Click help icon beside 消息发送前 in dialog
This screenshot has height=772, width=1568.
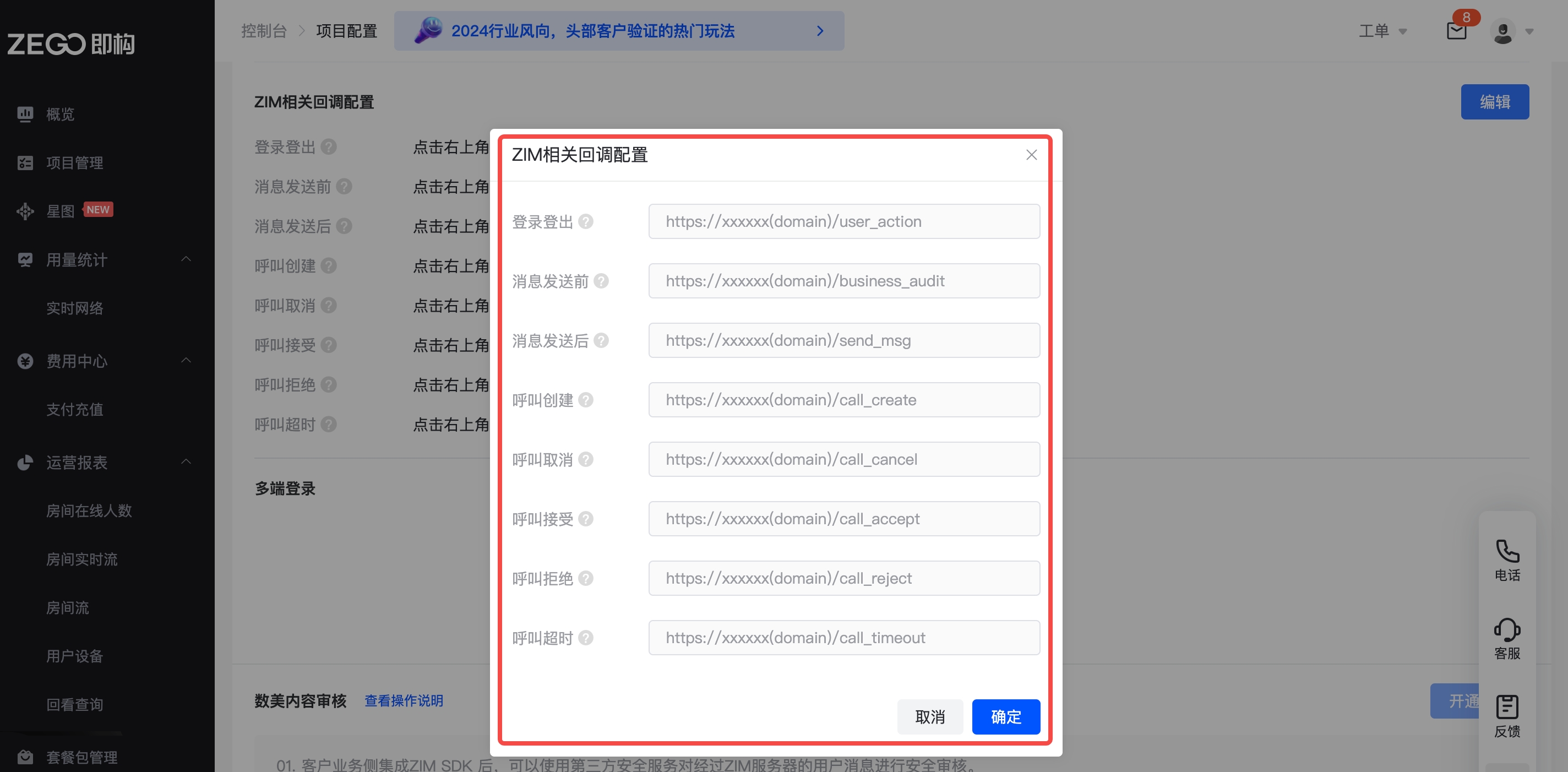[x=601, y=281]
